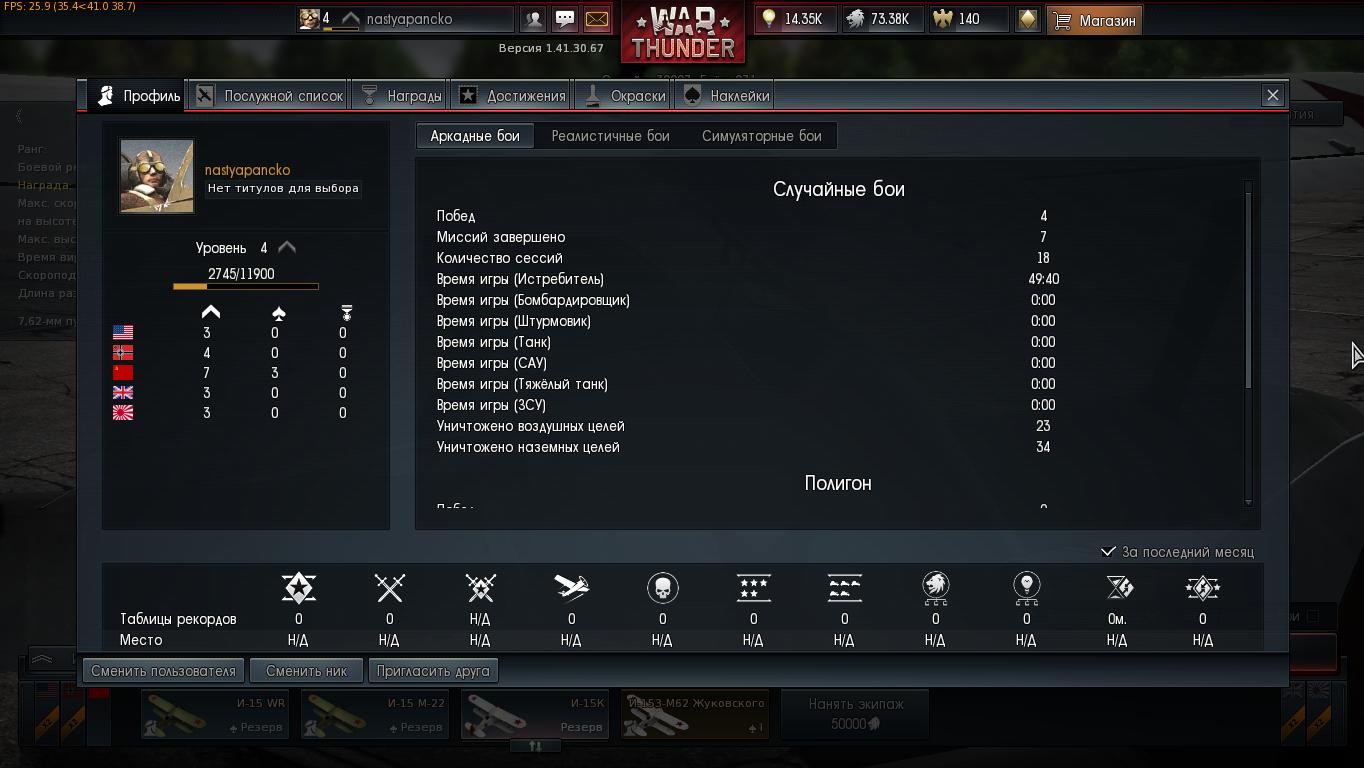Expand the panel arrow above Сменить пользователя
This screenshot has height=768, width=1364.
click(42, 659)
